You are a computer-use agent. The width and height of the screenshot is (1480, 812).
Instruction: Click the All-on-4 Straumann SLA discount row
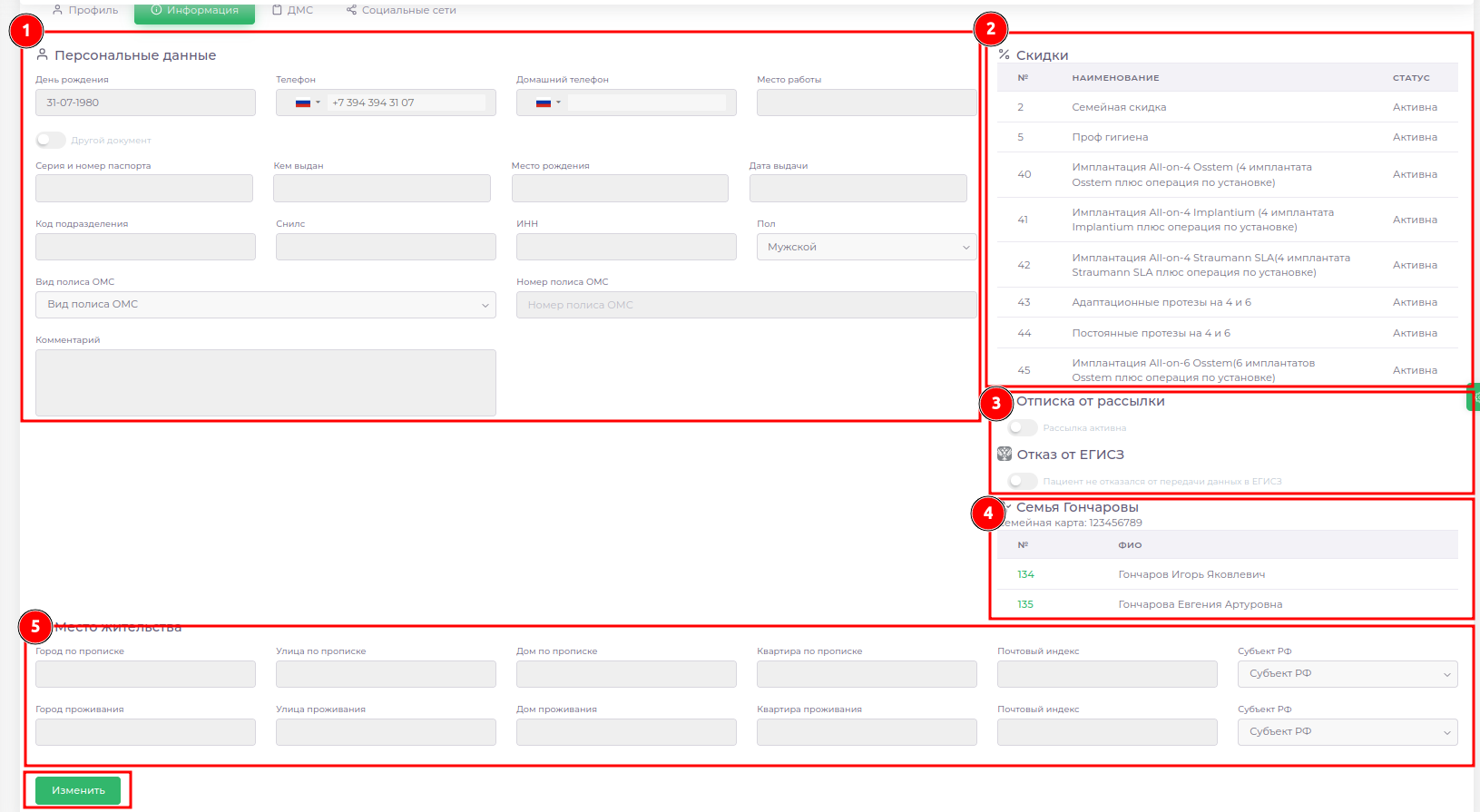(x=1228, y=265)
